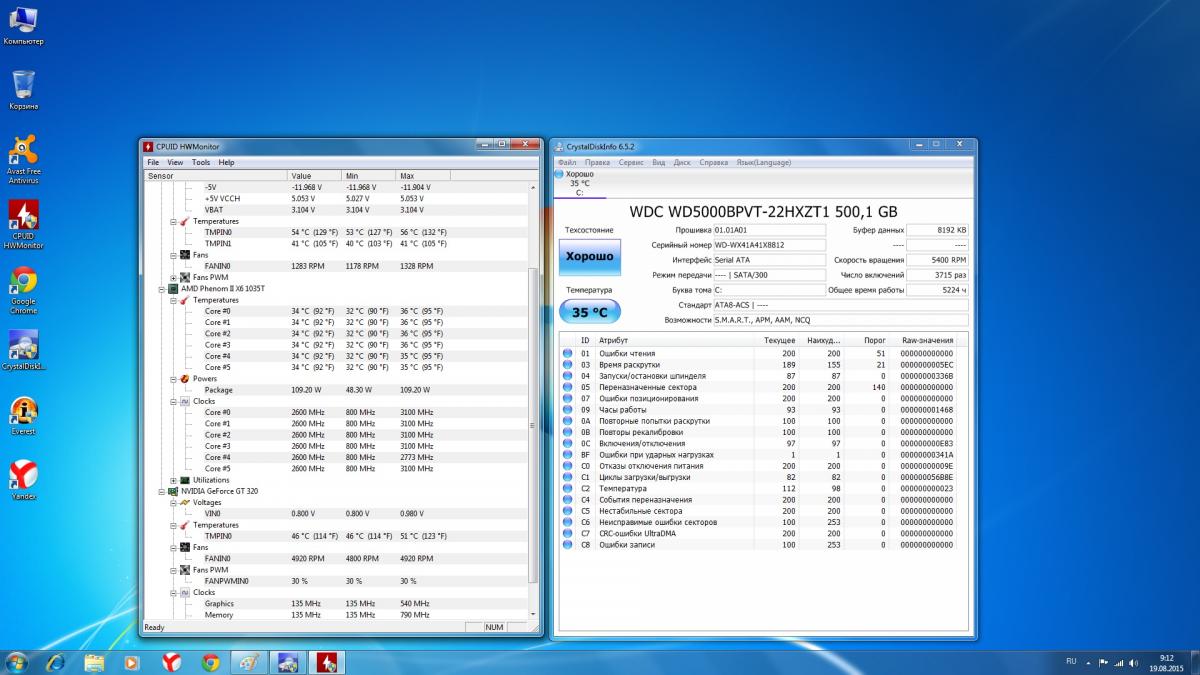Collapse the CPU Clocks node

coord(173,401)
